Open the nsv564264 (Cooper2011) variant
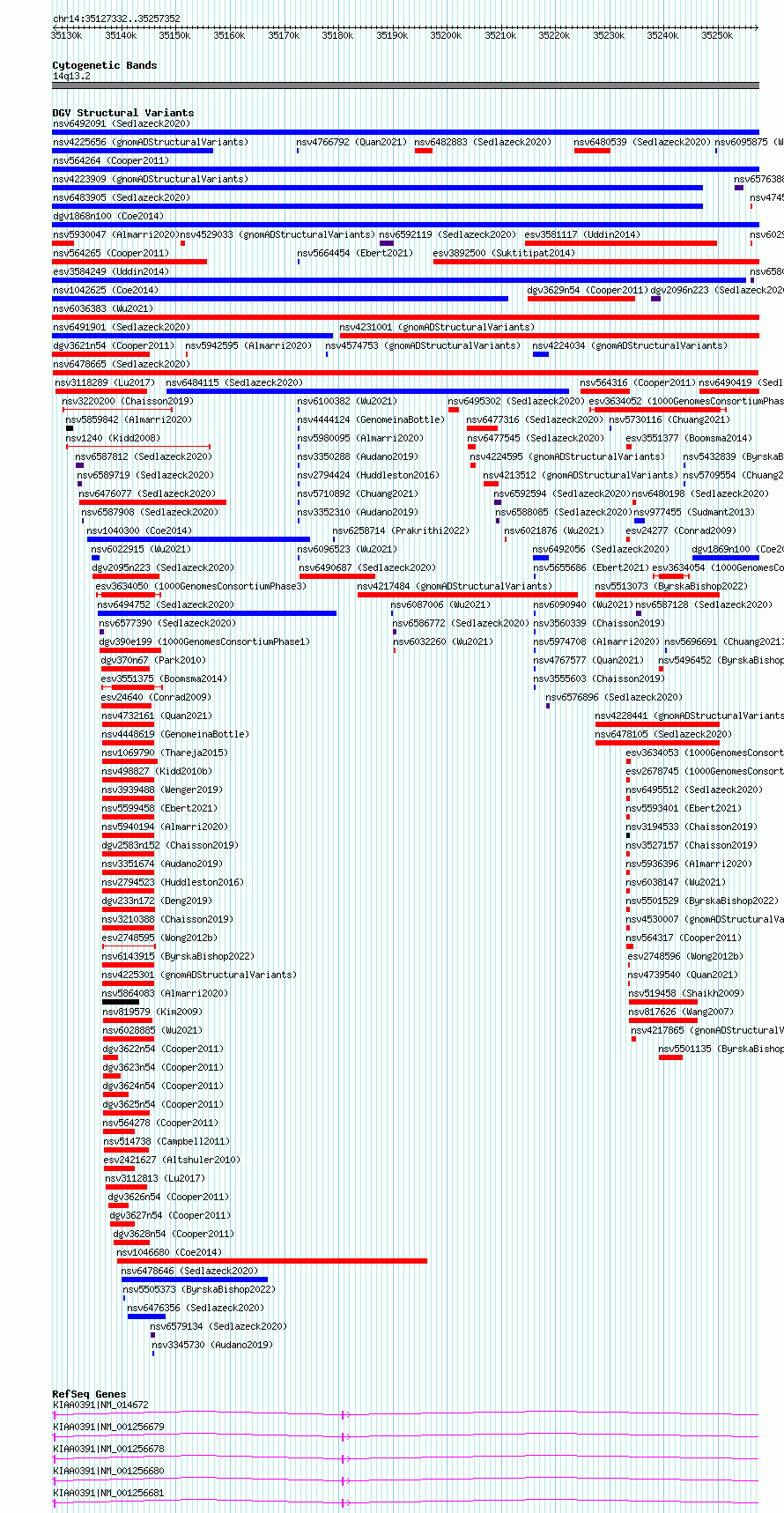Image resolution: width=784 pixels, height=1513 pixels. (110, 160)
